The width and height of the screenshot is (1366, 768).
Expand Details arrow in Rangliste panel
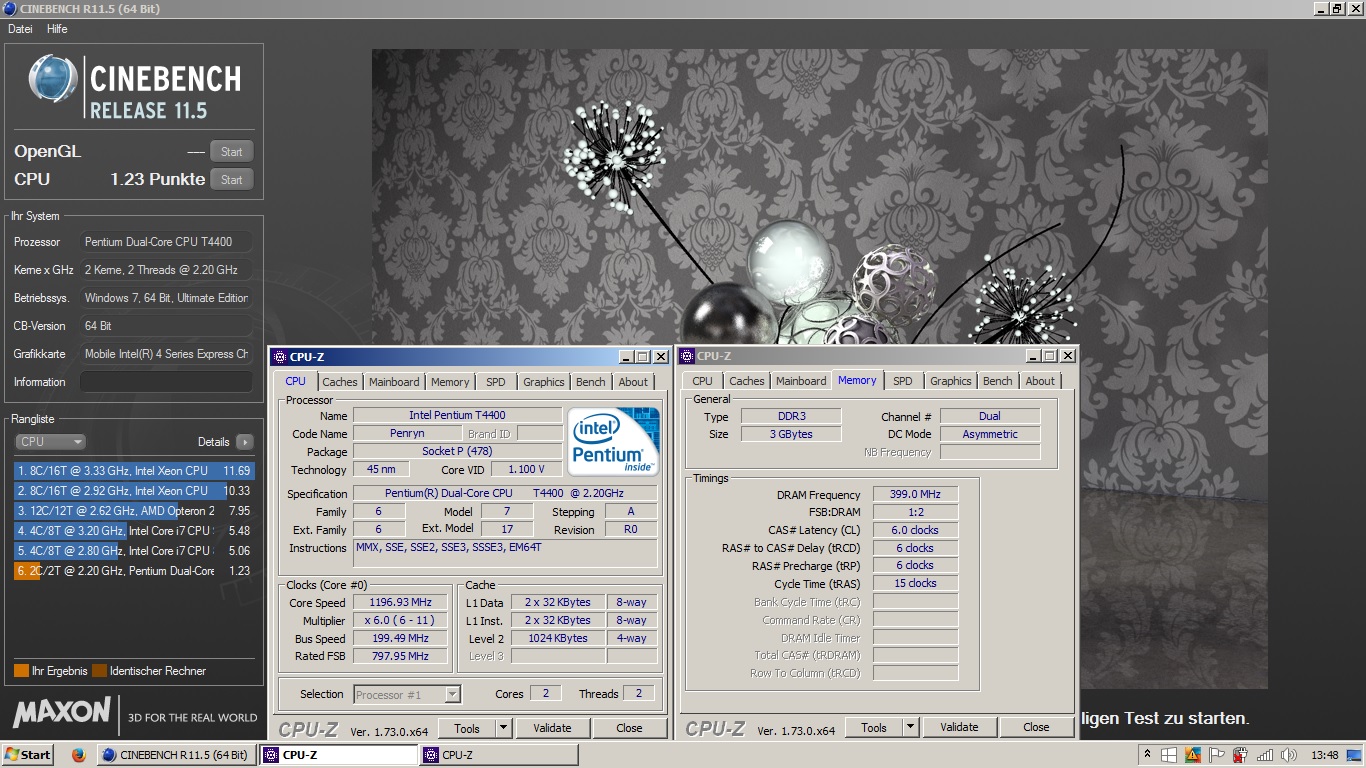pos(244,442)
